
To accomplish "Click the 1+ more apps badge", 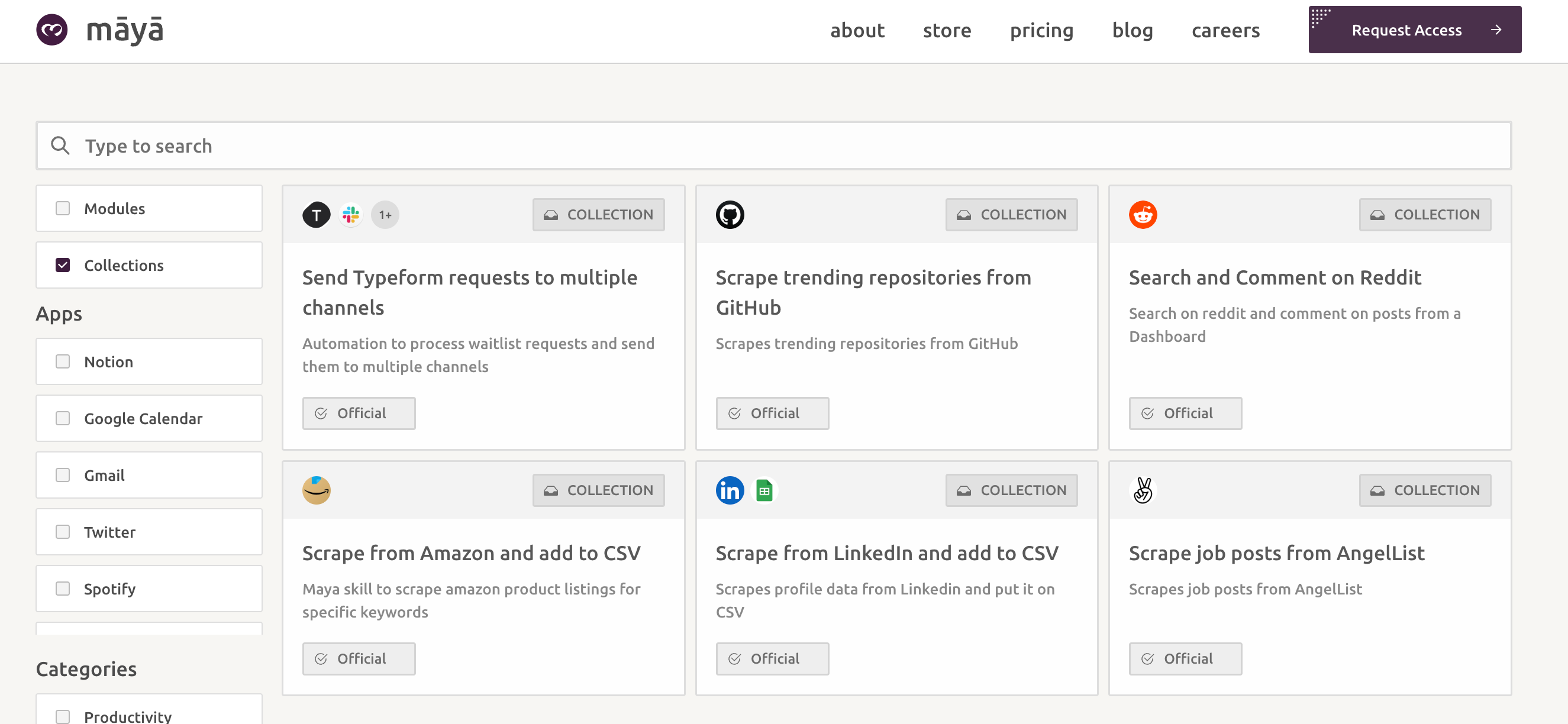I will tap(385, 215).
